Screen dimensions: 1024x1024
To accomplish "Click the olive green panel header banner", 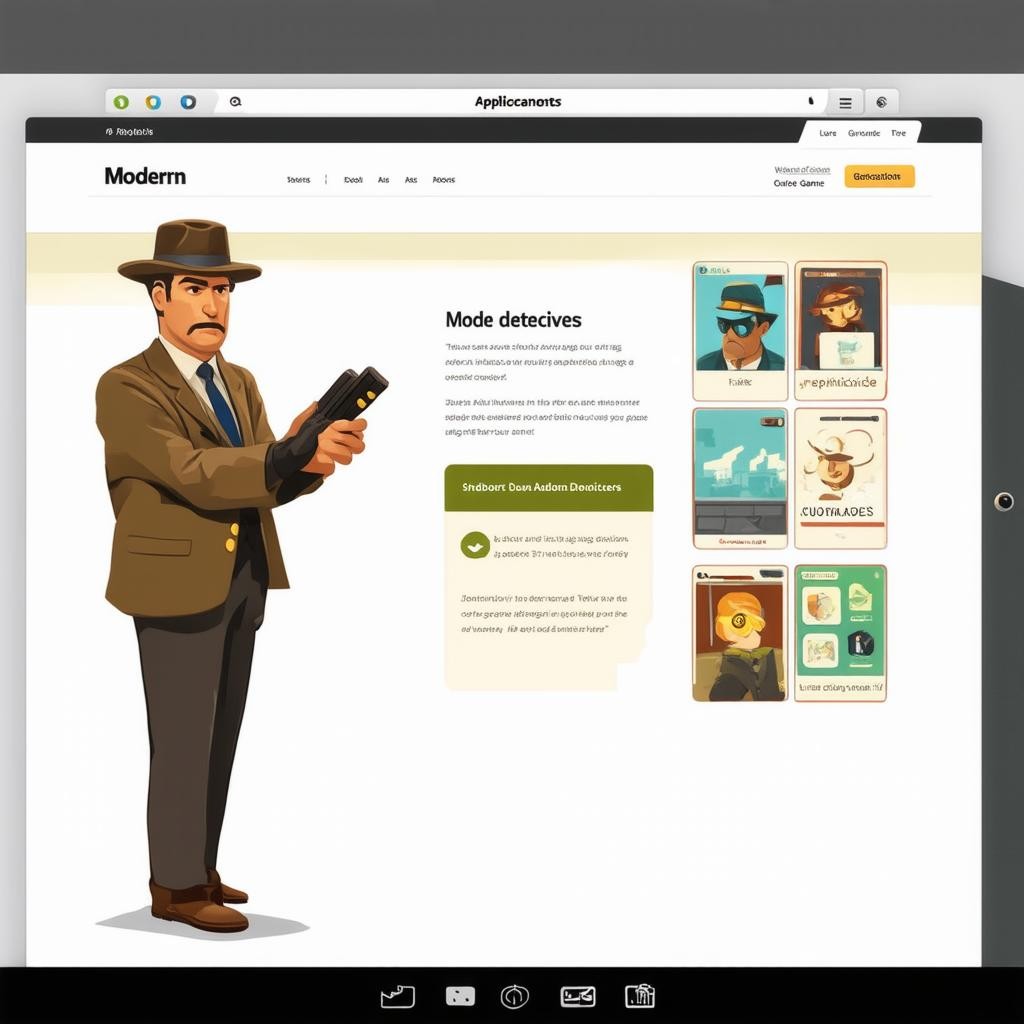I will [x=548, y=488].
